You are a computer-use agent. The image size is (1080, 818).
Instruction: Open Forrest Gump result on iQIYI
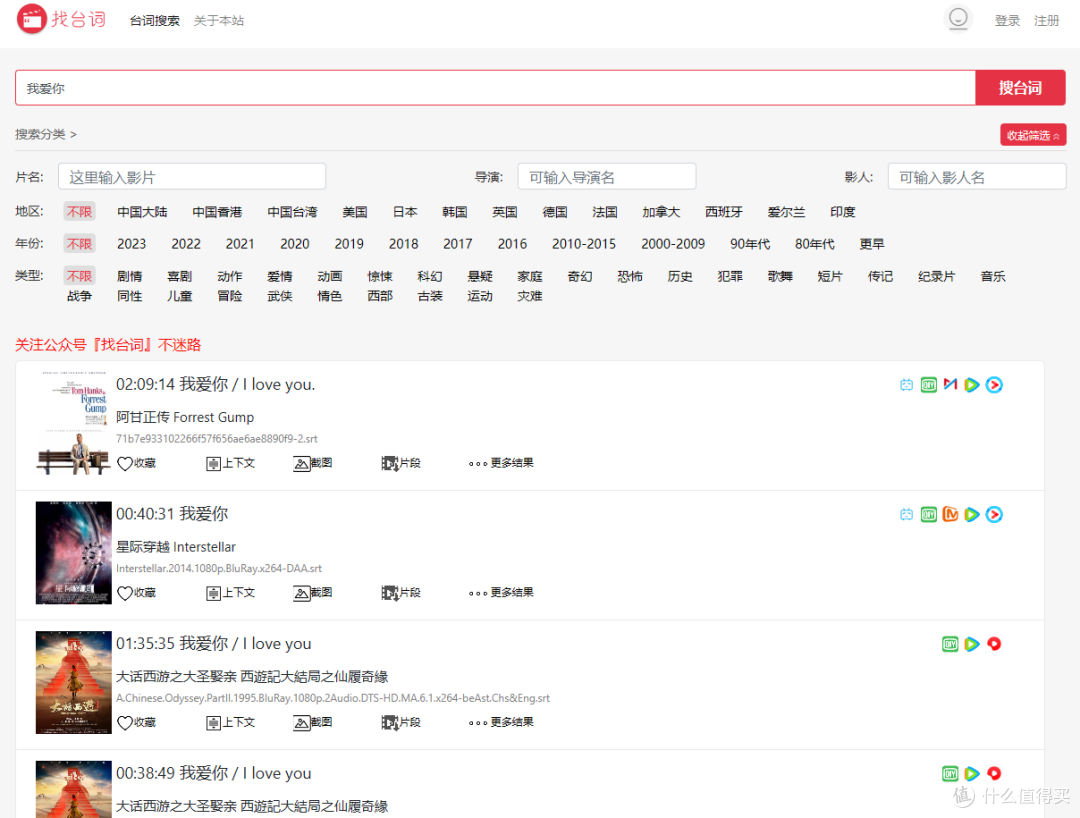(928, 385)
